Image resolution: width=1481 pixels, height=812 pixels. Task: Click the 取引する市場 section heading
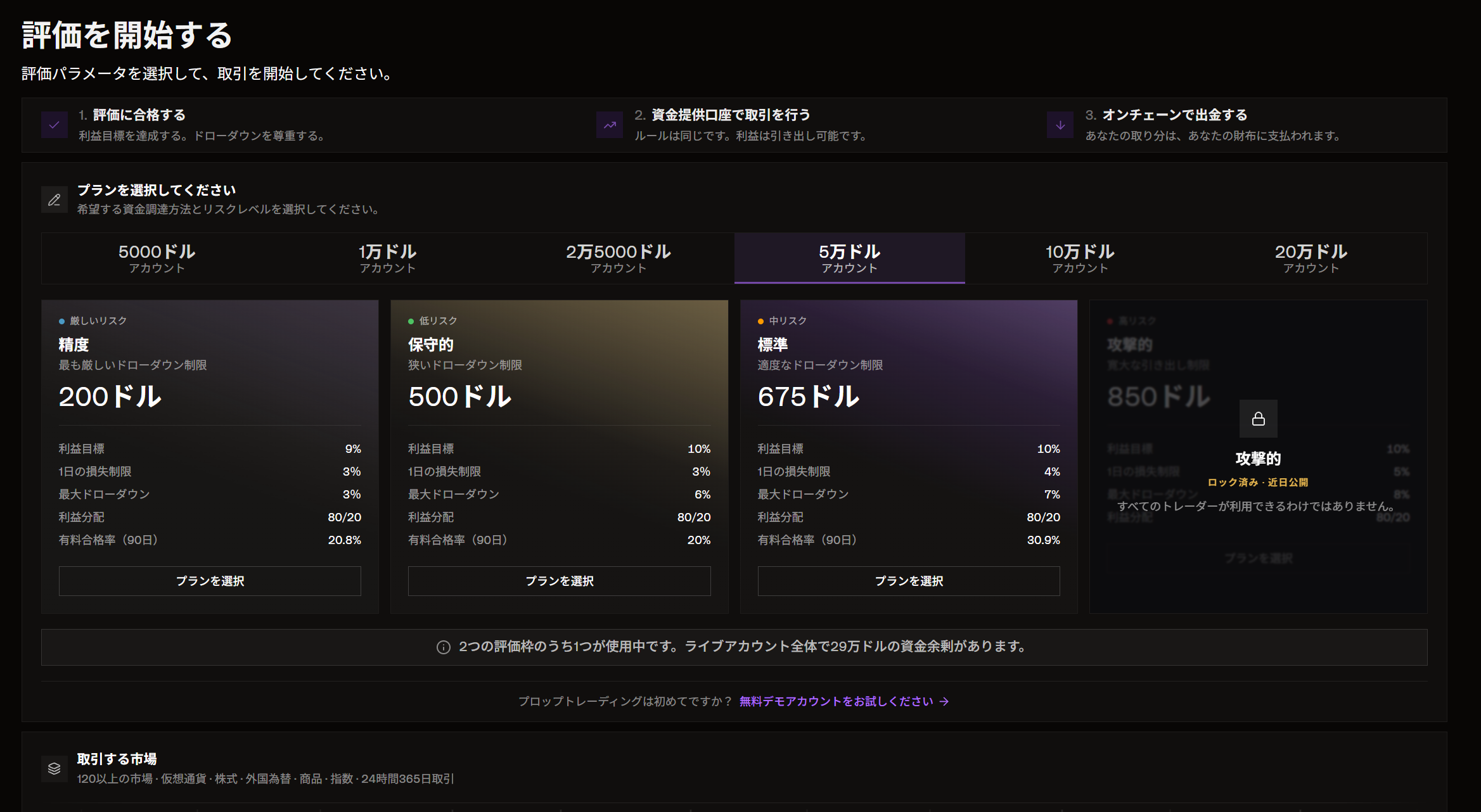pos(117,759)
